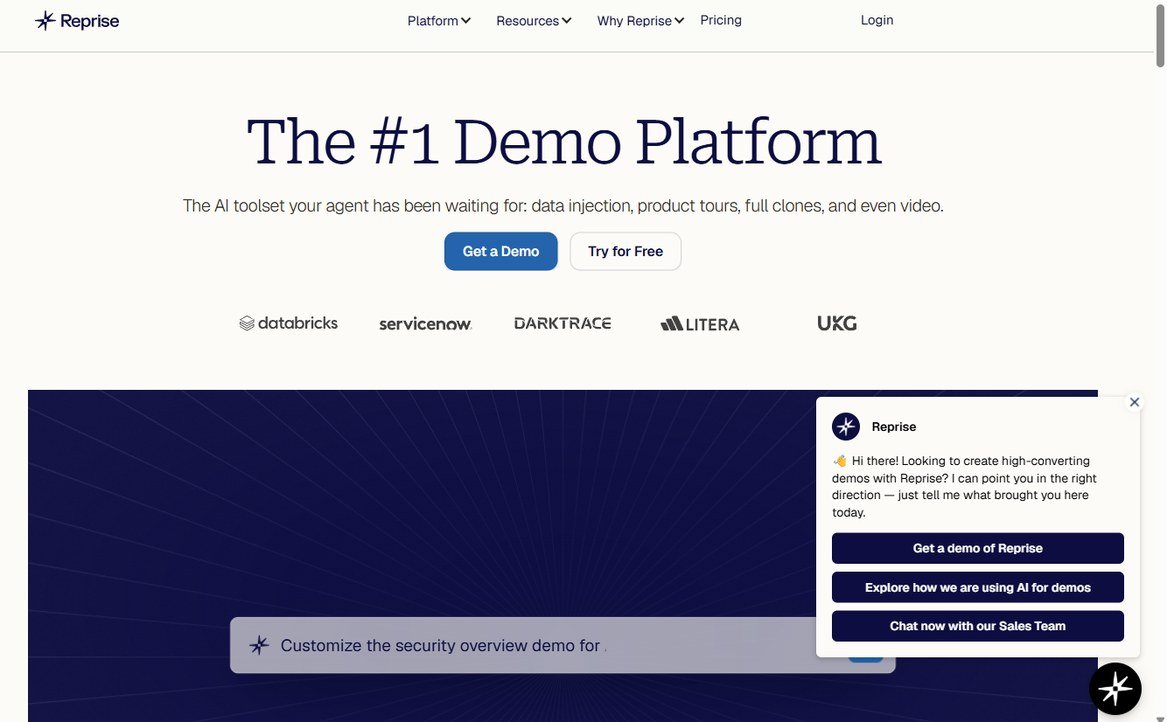Click the page vertical scrollbar thumb
Image resolution: width=1167 pixels, height=722 pixels.
pyautogui.click(x=1160, y=34)
